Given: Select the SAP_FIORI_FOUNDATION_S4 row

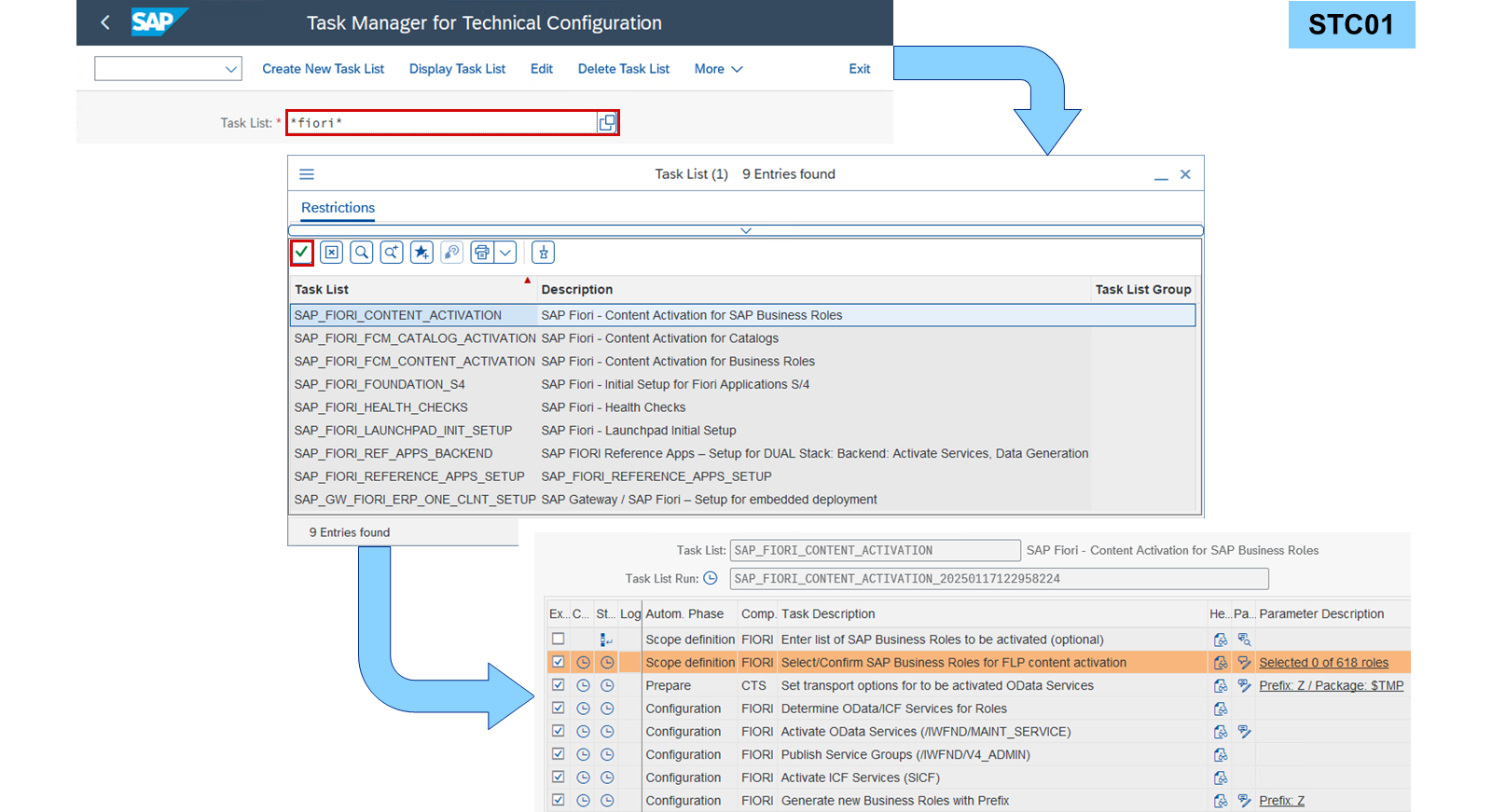Looking at the screenshot, I should click(742, 384).
